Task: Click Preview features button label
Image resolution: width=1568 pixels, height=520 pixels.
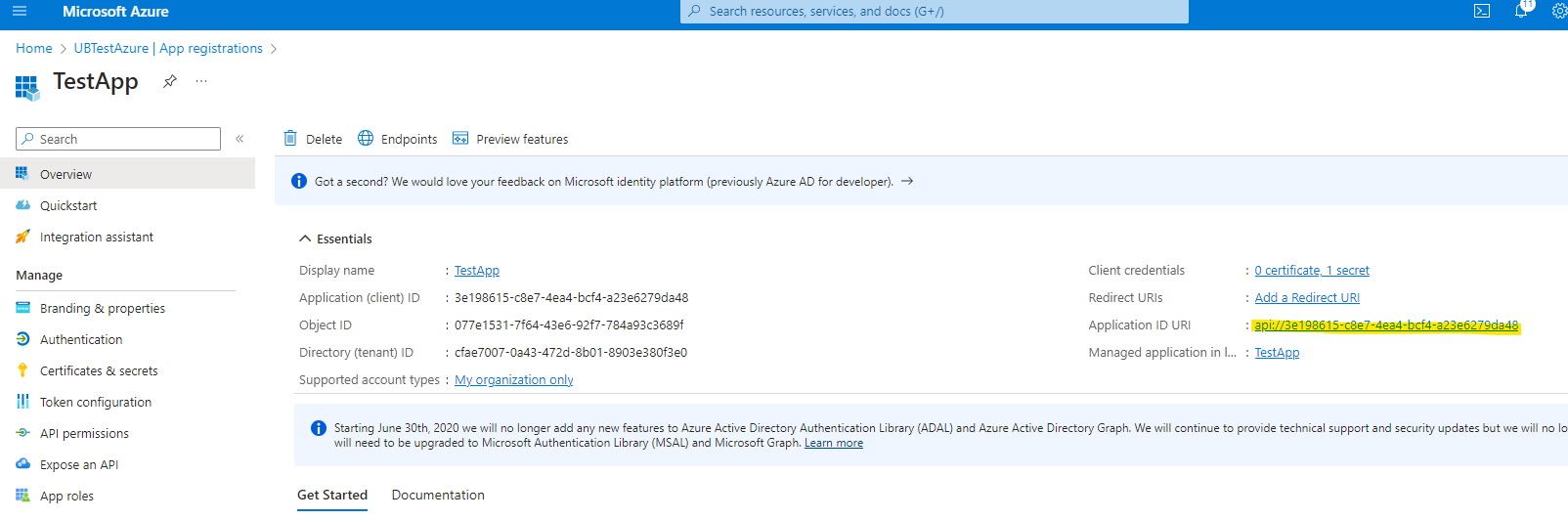Action: point(522,139)
